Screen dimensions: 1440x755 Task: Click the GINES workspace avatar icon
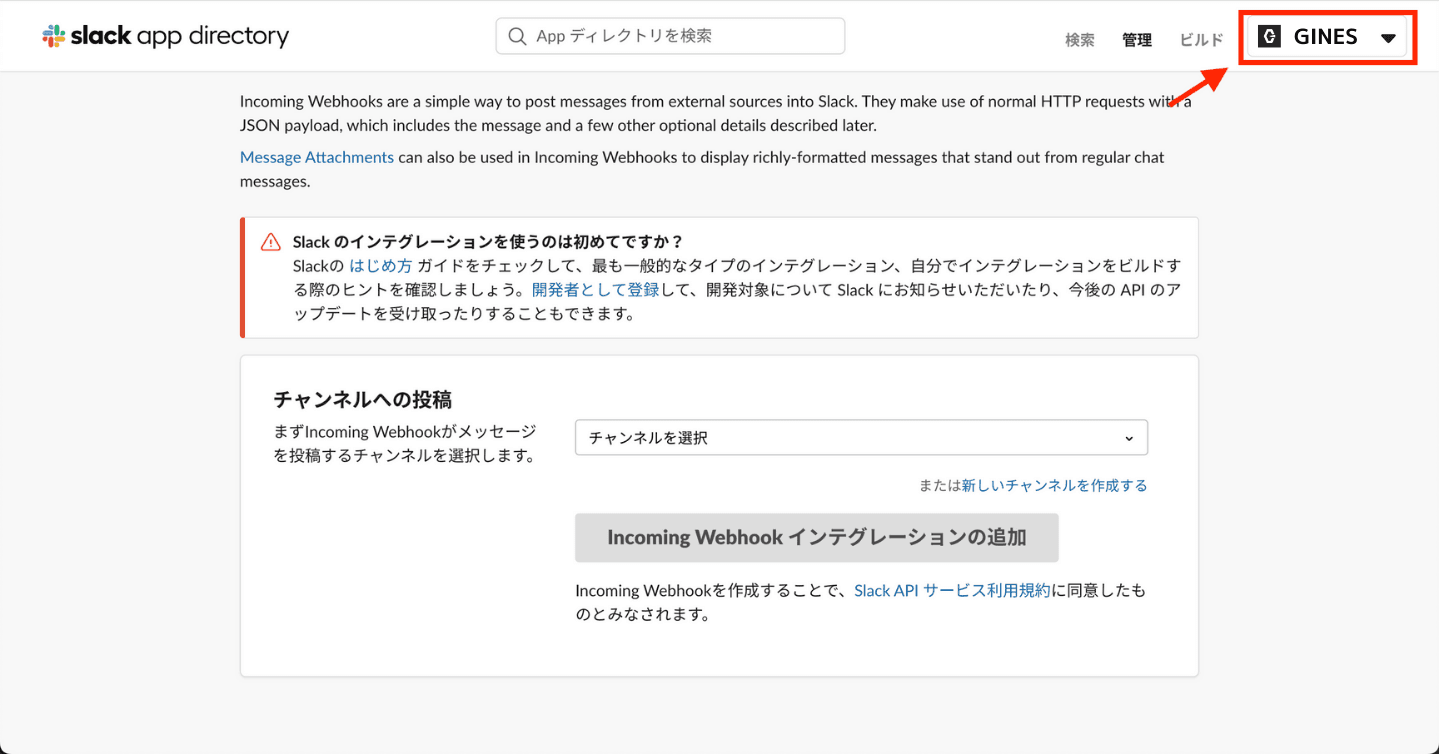click(x=1269, y=37)
